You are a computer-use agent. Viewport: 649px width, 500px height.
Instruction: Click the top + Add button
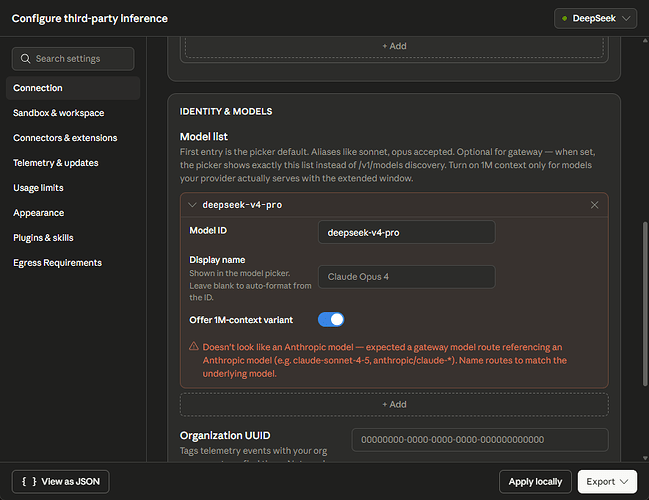pyautogui.click(x=394, y=46)
